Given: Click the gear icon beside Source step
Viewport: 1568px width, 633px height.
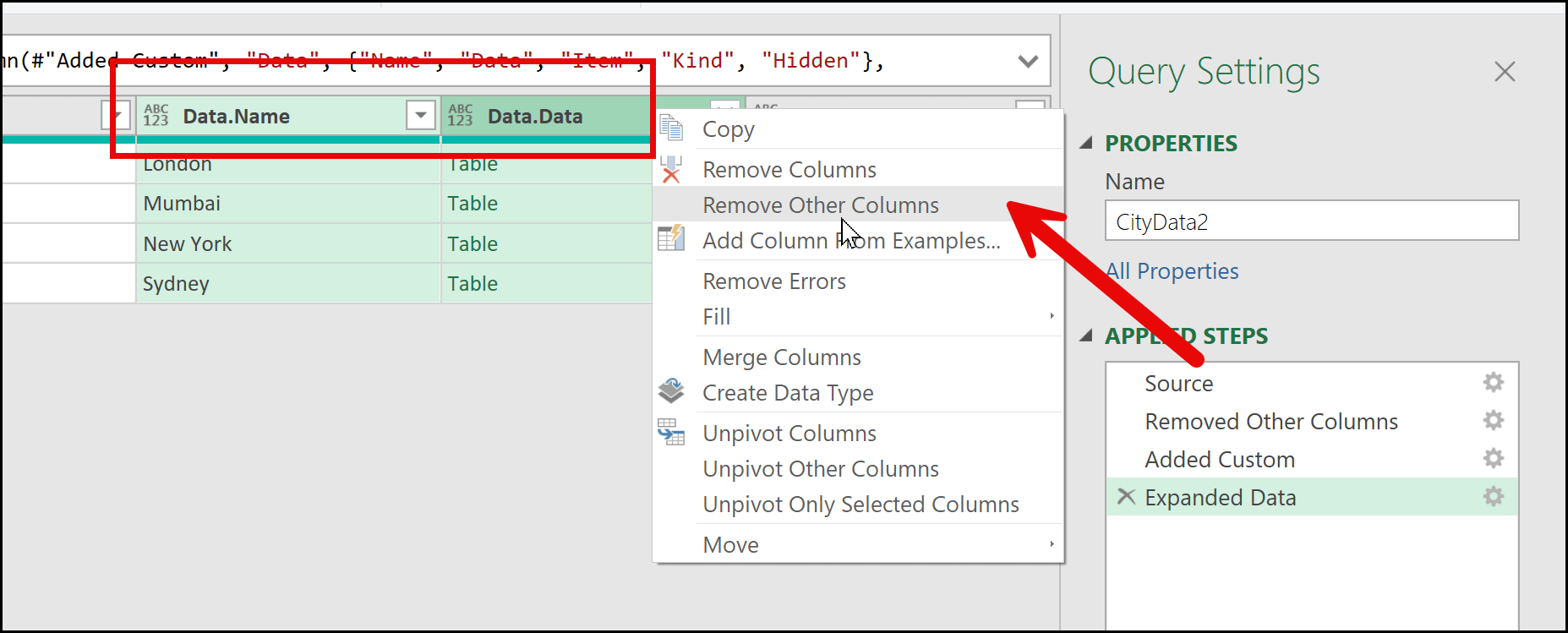Looking at the screenshot, I should [1493, 383].
